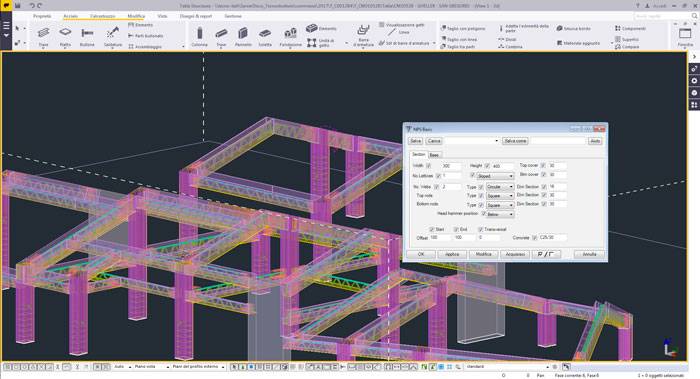Click Materiale aggiunto tool
Screen dimensions: 700x379
pos(578,43)
